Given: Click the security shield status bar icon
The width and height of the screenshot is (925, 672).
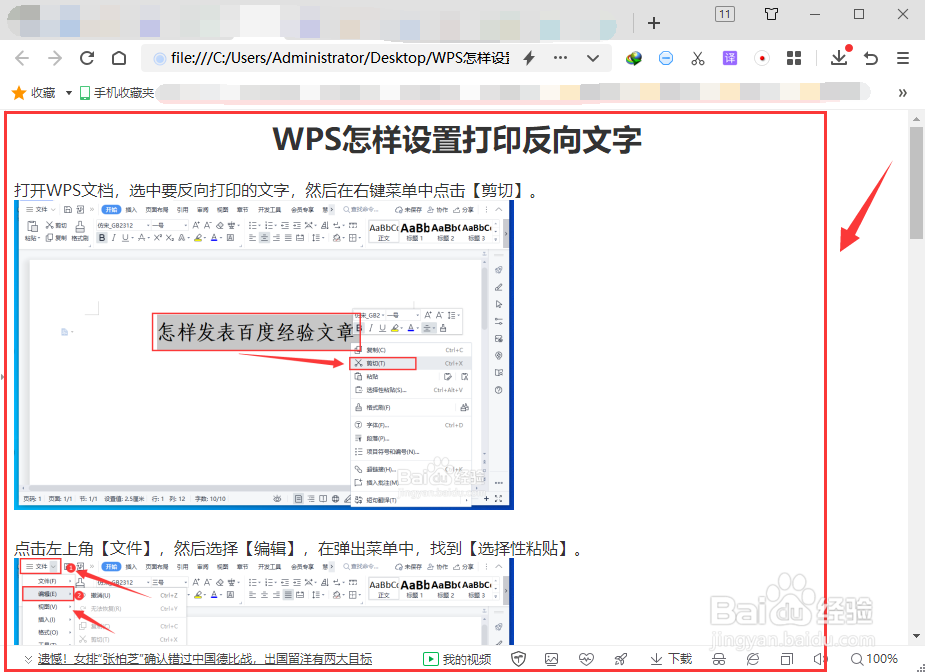Looking at the screenshot, I should [x=519, y=659].
